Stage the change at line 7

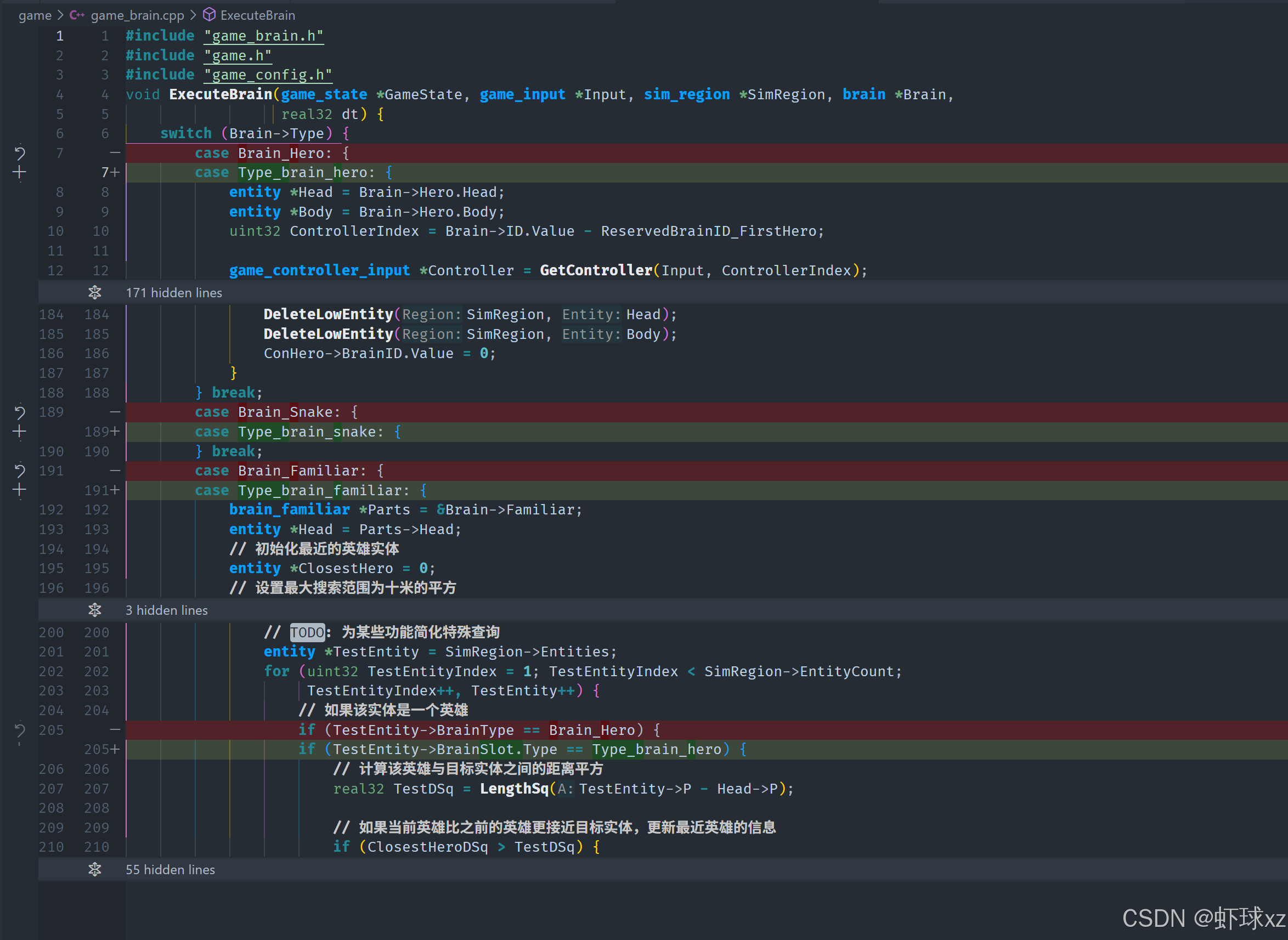(x=19, y=172)
